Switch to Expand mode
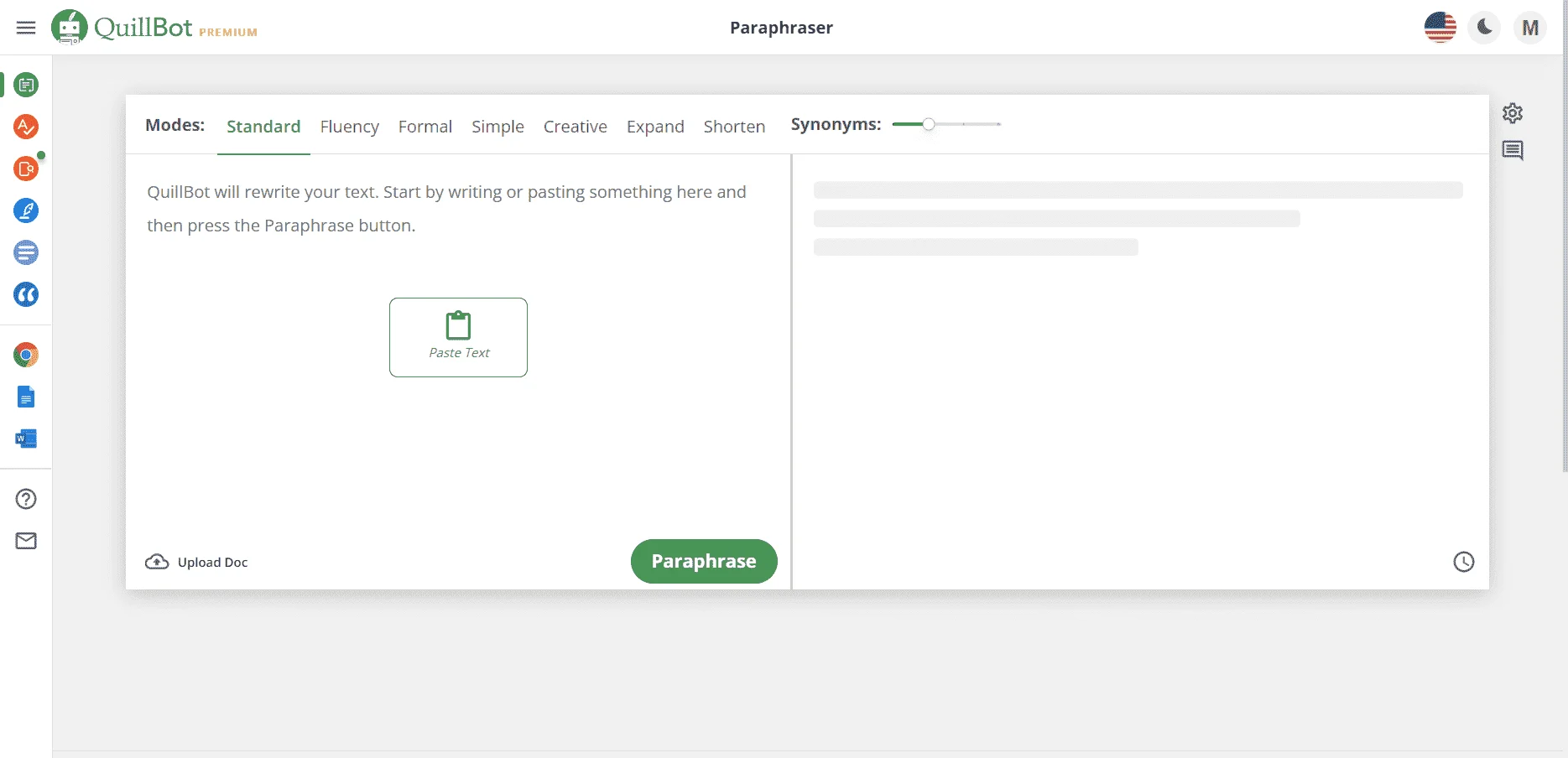1568x758 pixels. (x=655, y=127)
